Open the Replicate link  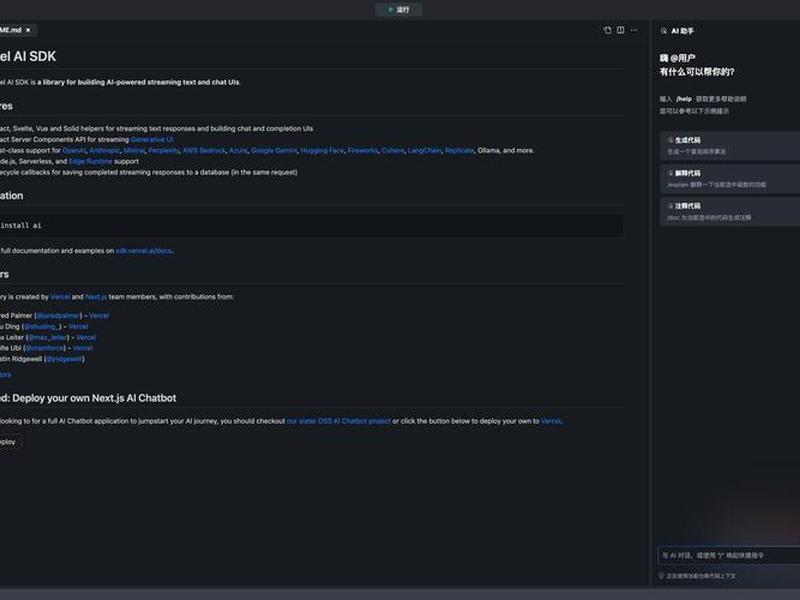459,151
